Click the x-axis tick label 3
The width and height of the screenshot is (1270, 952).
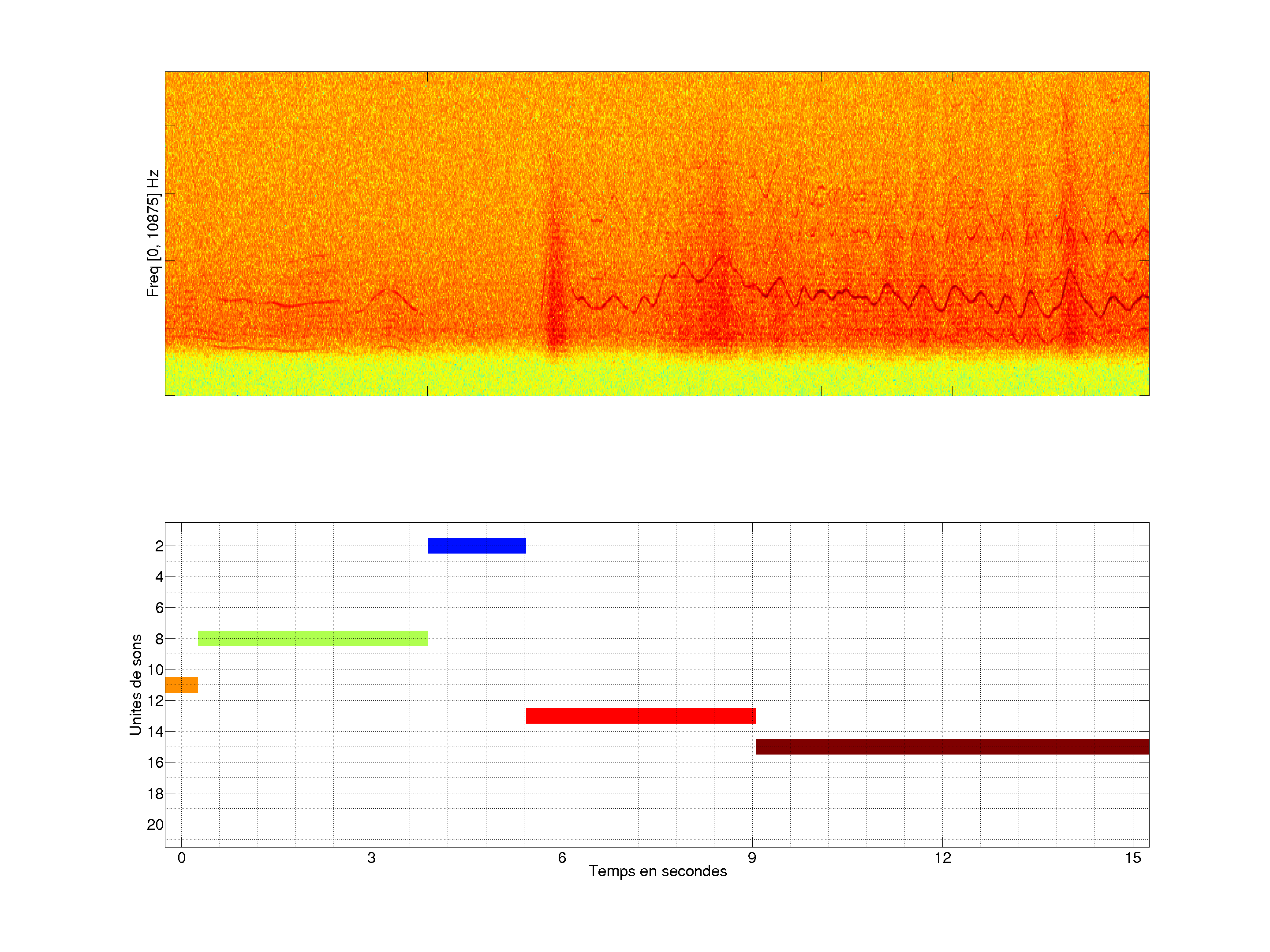[x=371, y=858]
